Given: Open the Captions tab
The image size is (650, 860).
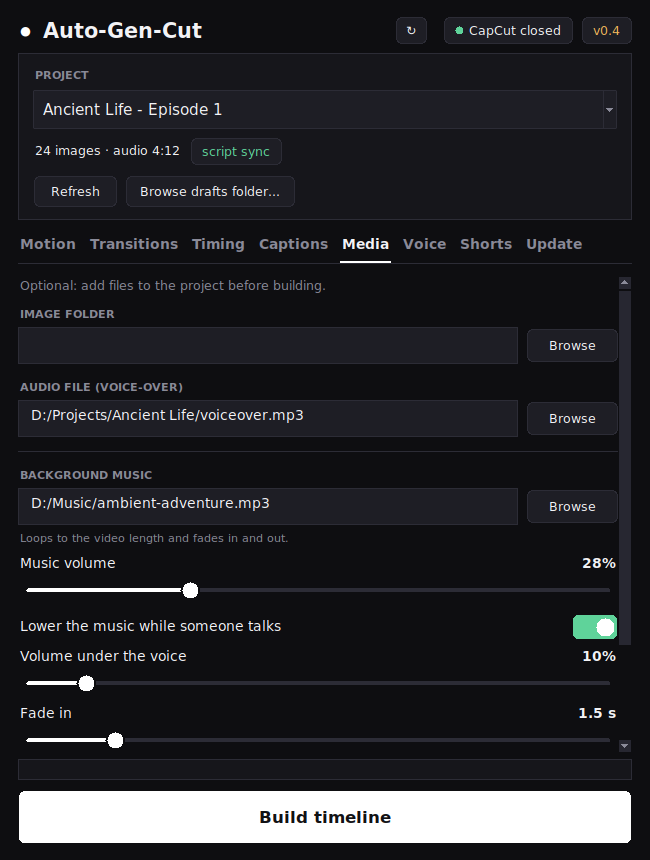Looking at the screenshot, I should (x=293, y=244).
